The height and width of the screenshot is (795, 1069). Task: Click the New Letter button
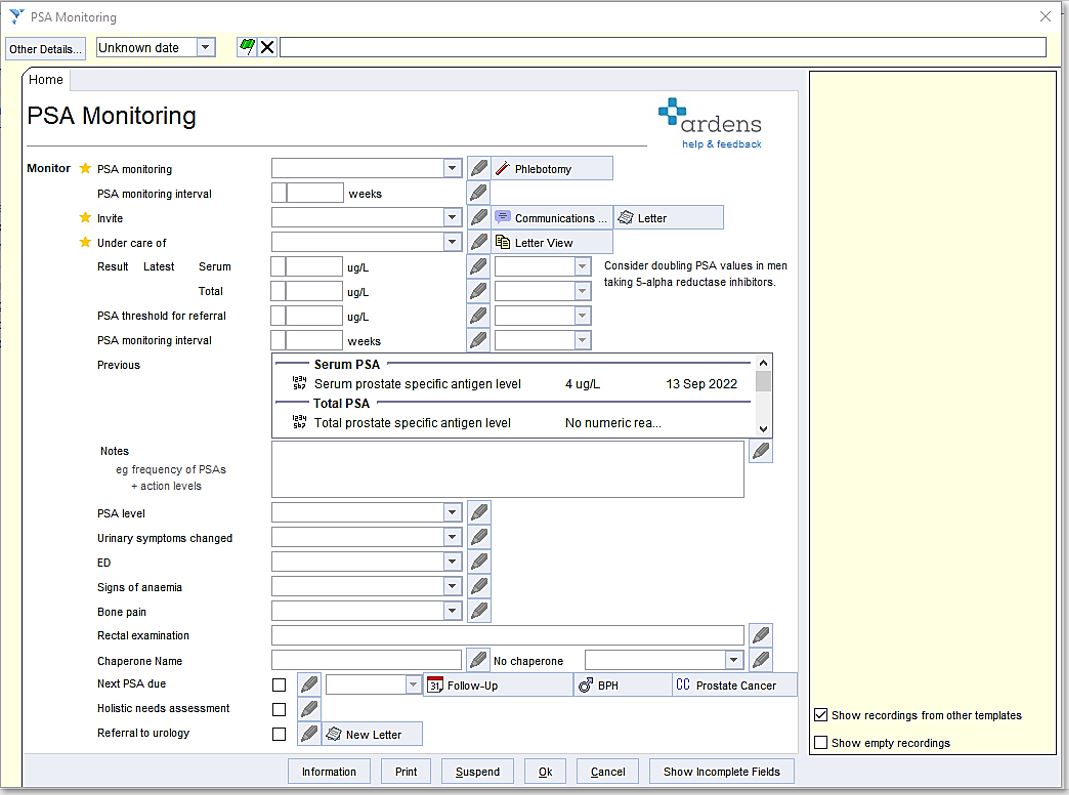pyautogui.click(x=372, y=734)
